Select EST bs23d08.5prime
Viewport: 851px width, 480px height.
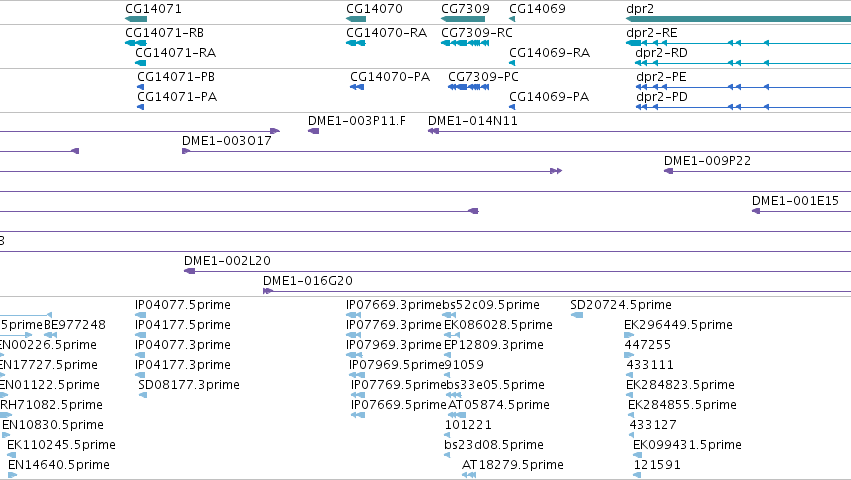(x=494, y=445)
